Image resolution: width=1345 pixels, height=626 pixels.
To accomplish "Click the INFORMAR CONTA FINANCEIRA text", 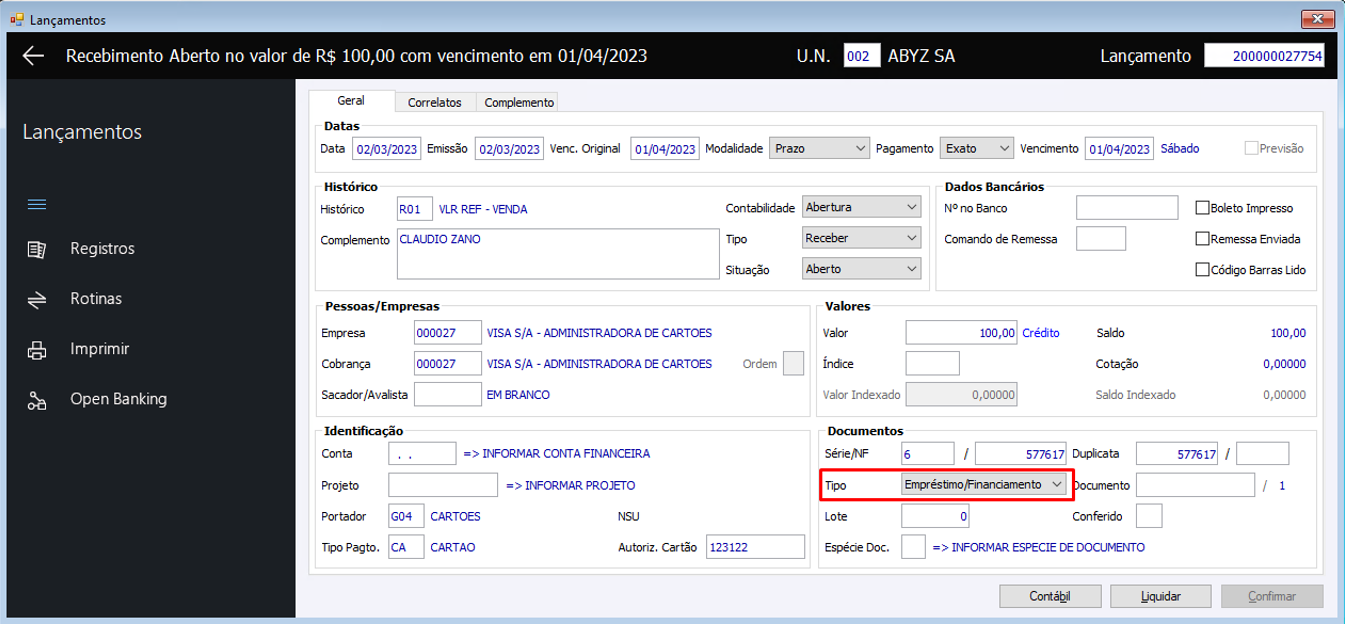I will tap(556, 454).
